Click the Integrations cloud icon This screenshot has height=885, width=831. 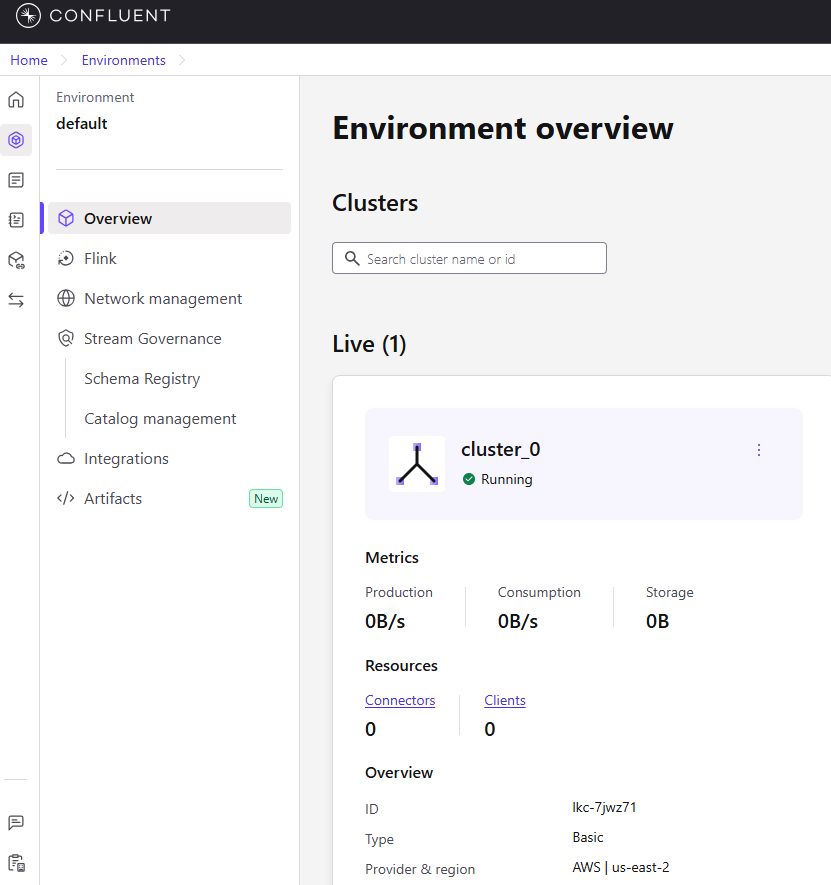point(66,458)
